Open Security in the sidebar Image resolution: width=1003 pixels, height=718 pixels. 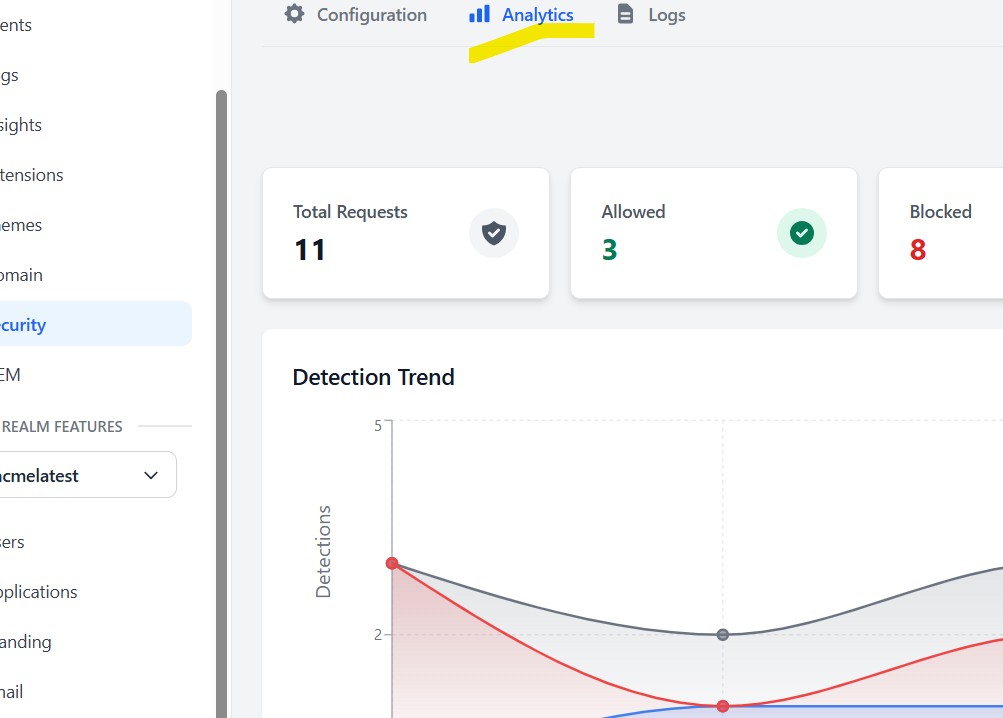[x=24, y=325]
